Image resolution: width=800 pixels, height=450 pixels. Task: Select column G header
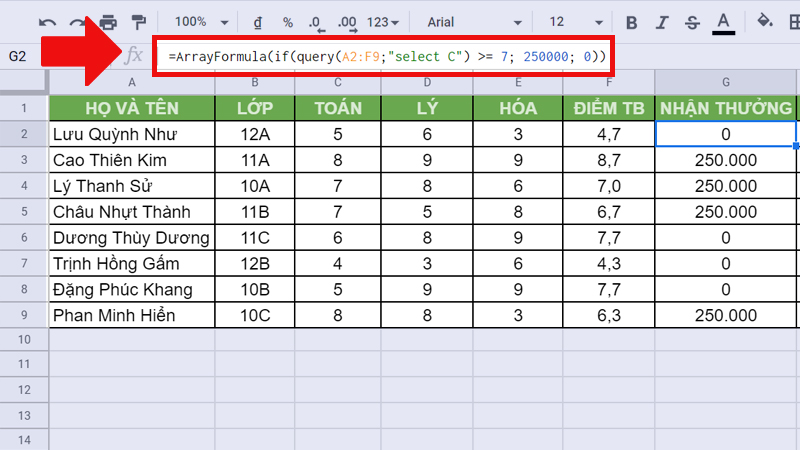click(724, 82)
